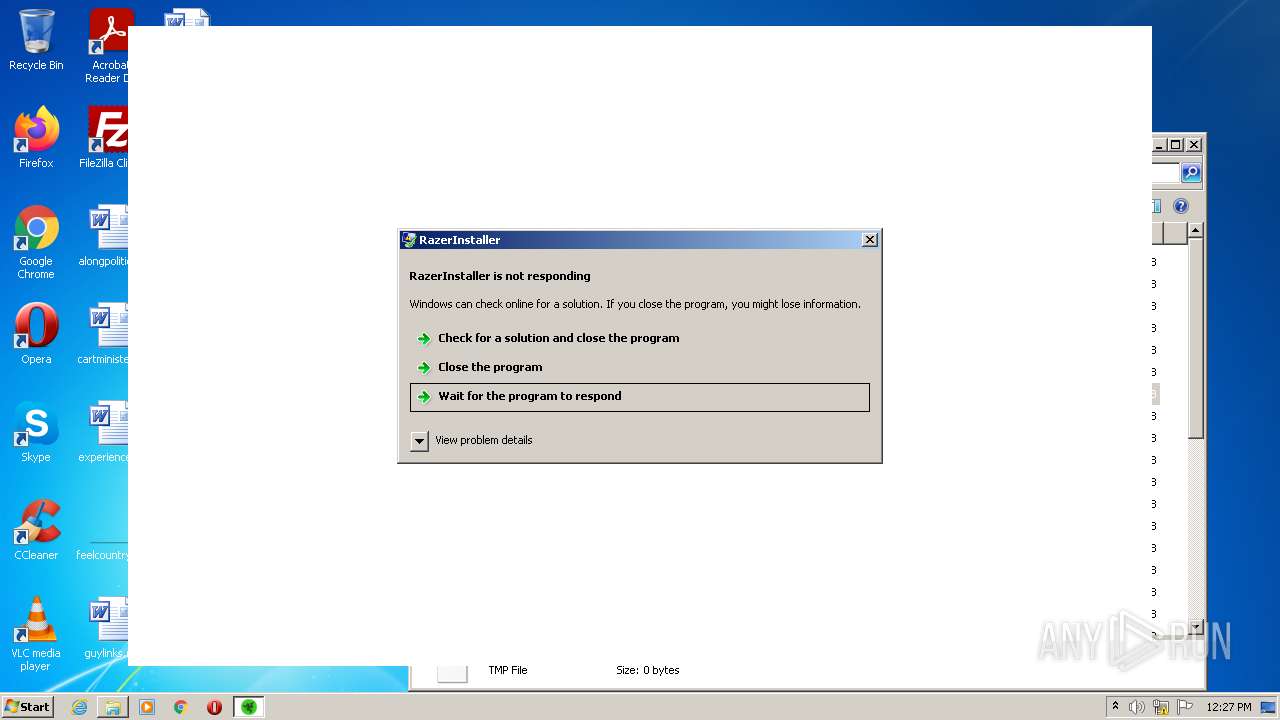
Task: Open the Start menu
Action: pos(27,707)
